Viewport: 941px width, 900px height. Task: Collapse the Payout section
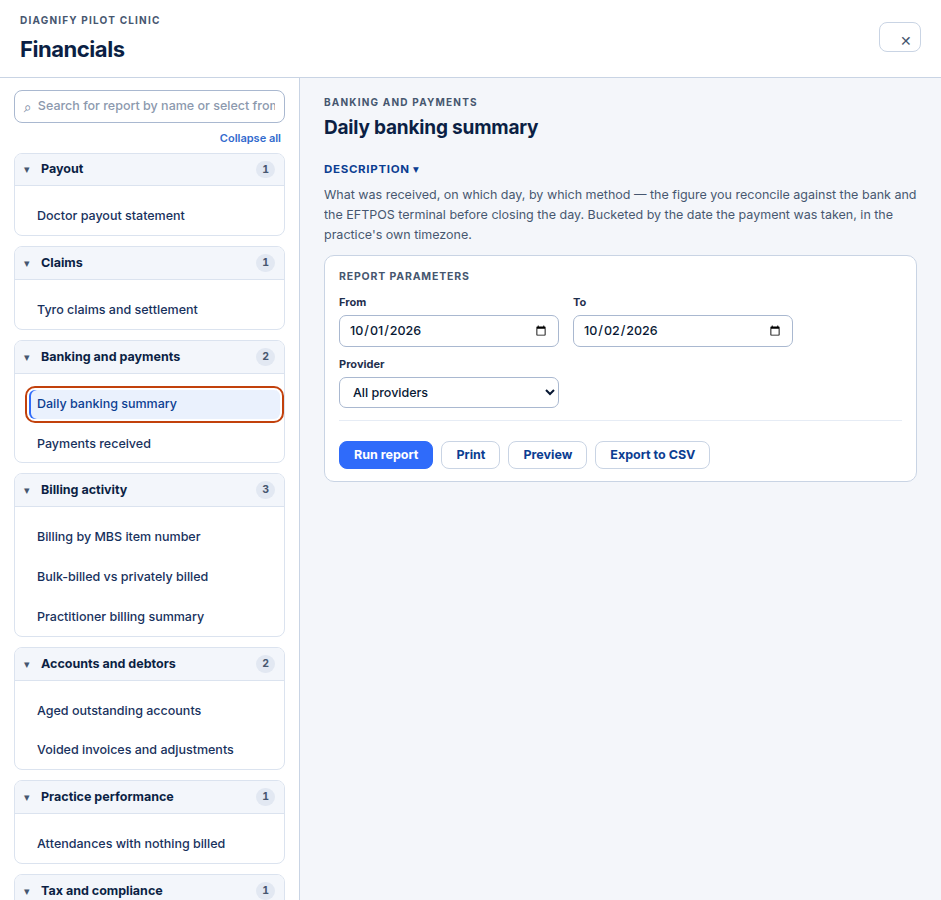point(149,169)
